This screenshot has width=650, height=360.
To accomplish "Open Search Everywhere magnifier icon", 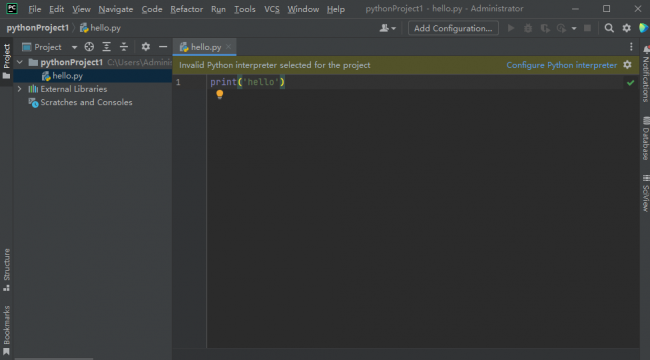I will [x=609, y=28].
